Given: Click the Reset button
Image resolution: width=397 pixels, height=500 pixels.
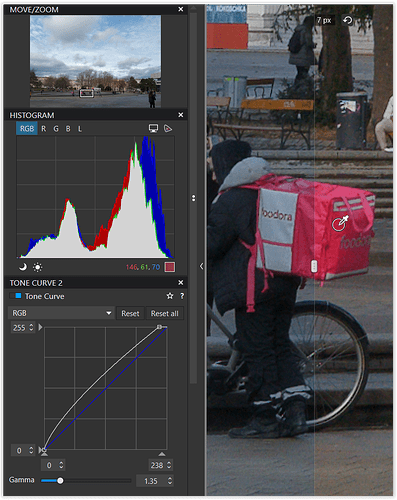Looking at the screenshot, I should coord(130,313).
